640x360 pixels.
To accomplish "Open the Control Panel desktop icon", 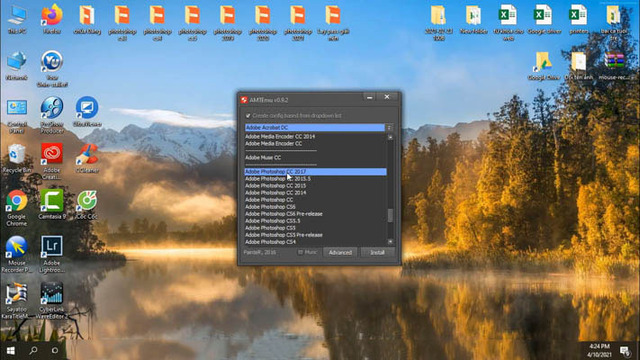I will tap(17, 116).
